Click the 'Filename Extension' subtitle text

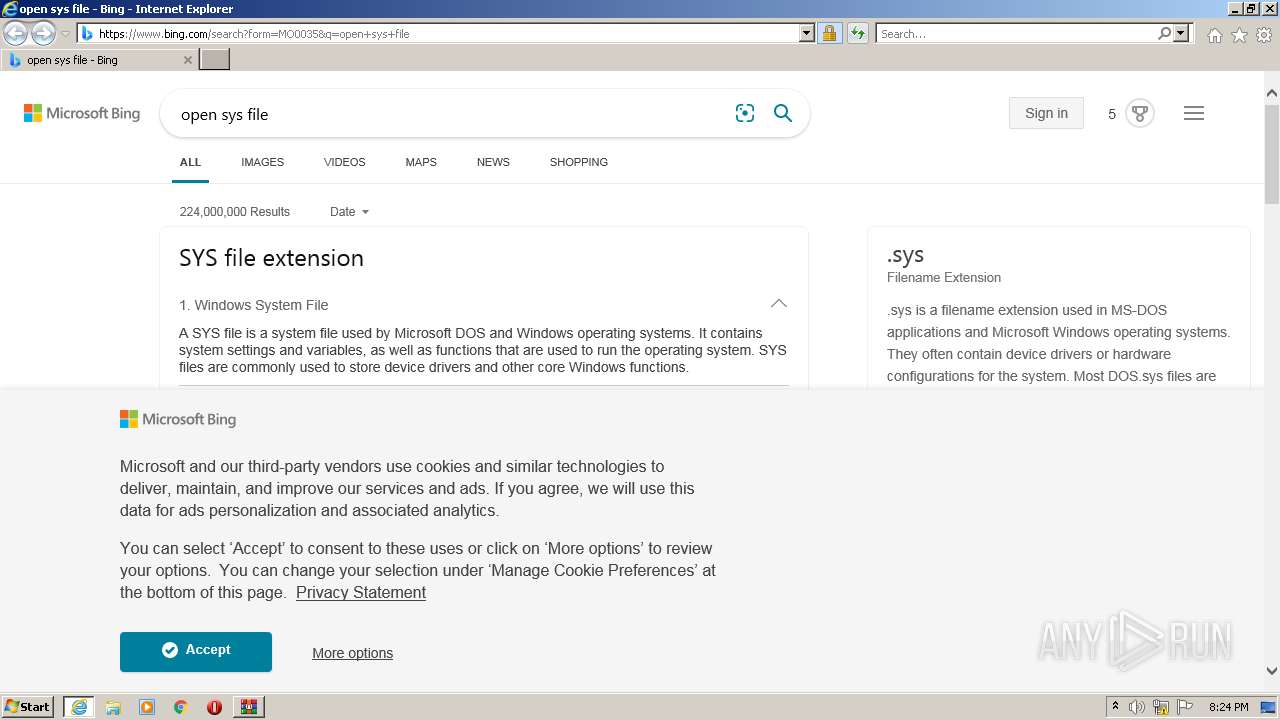coord(944,278)
